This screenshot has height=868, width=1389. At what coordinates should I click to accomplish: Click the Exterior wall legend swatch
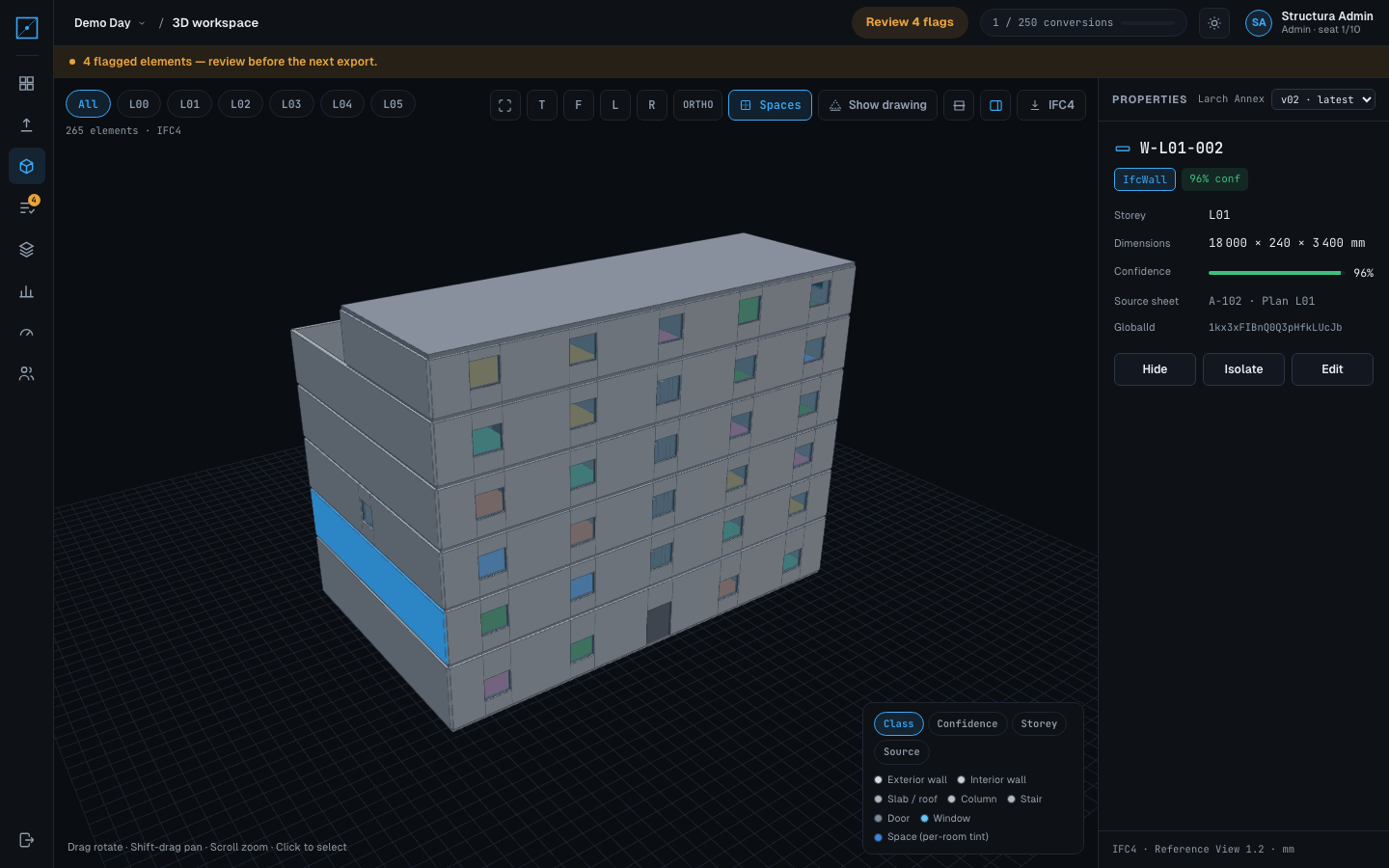click(878, 780)
